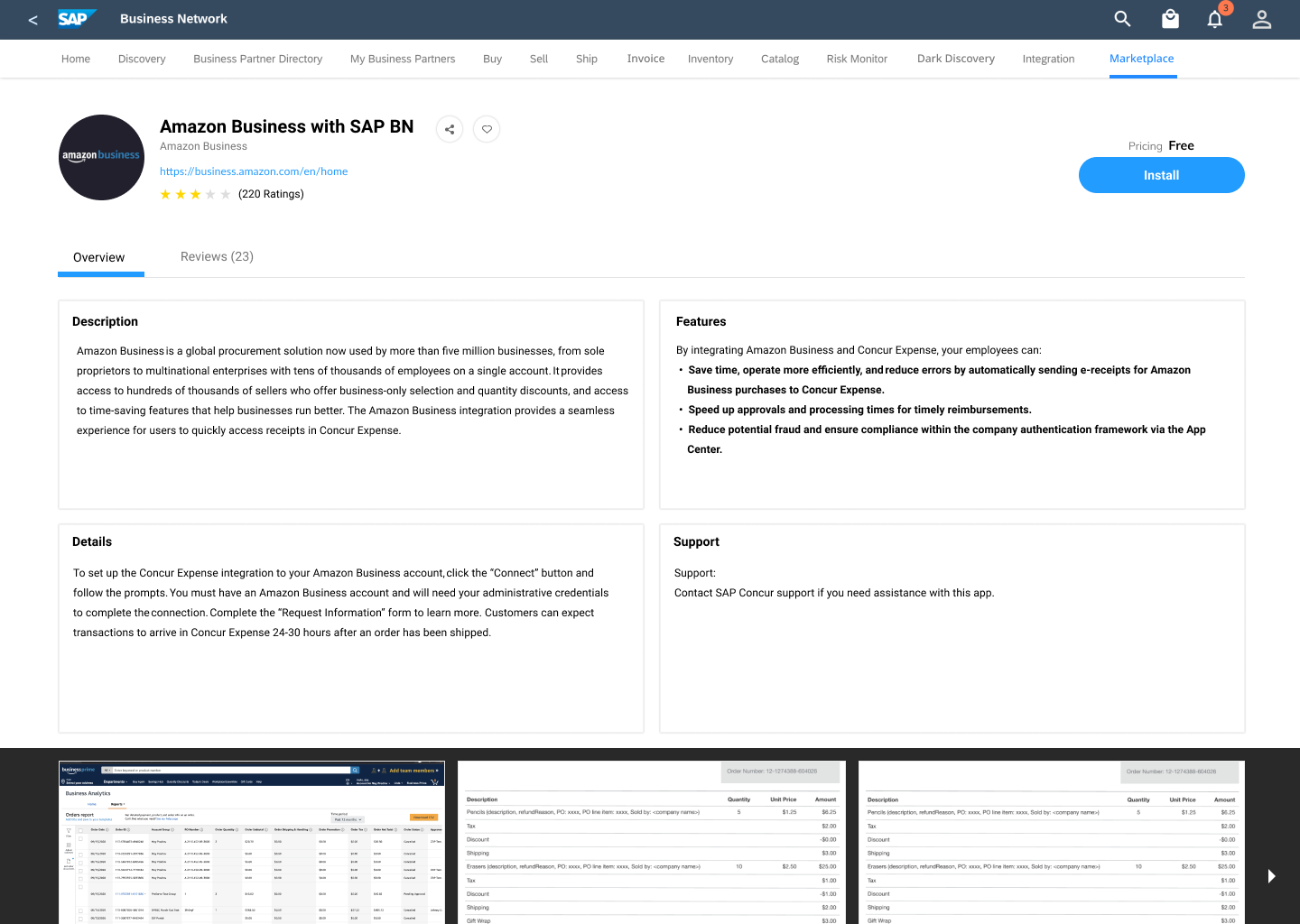Open the Orders report screenshot thumbnail
Image resolution: width=1300 pixels, height=924 pixels.
[x=252, y=842]
